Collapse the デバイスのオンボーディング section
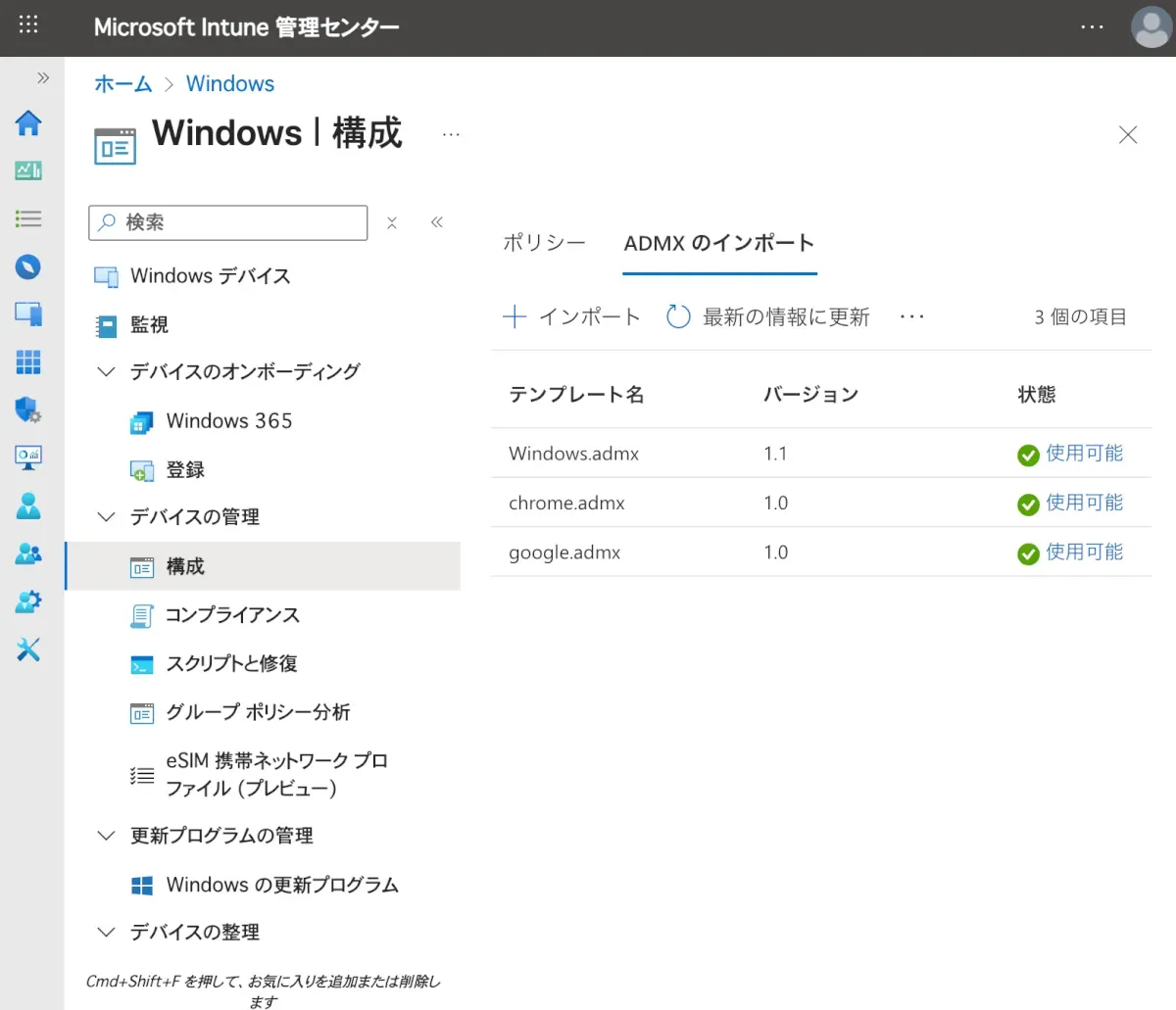Image resolution: width=1176 pixels, height=1010 pixels. pos(106,371)
